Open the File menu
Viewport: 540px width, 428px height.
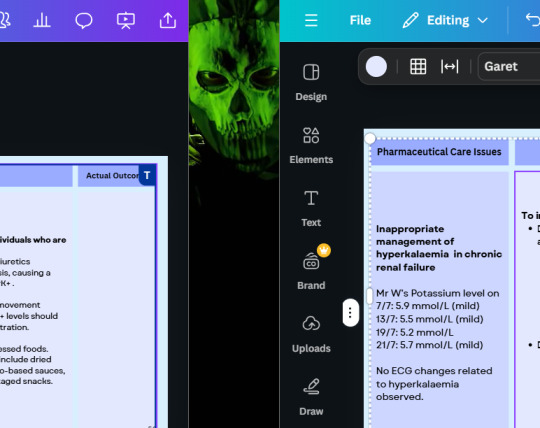click(360, 20)
